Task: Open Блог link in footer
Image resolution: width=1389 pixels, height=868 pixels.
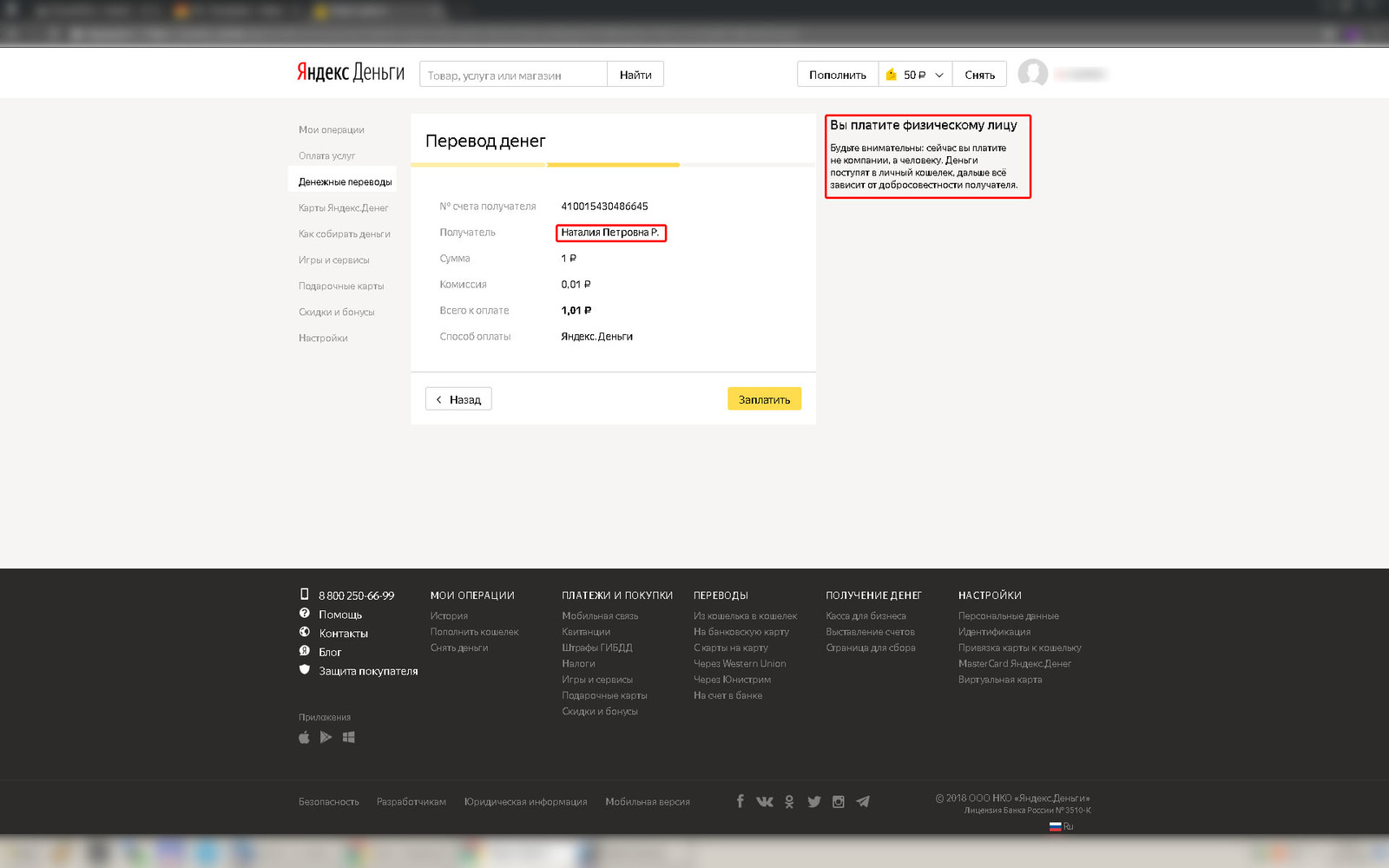Action: (330, 653)
